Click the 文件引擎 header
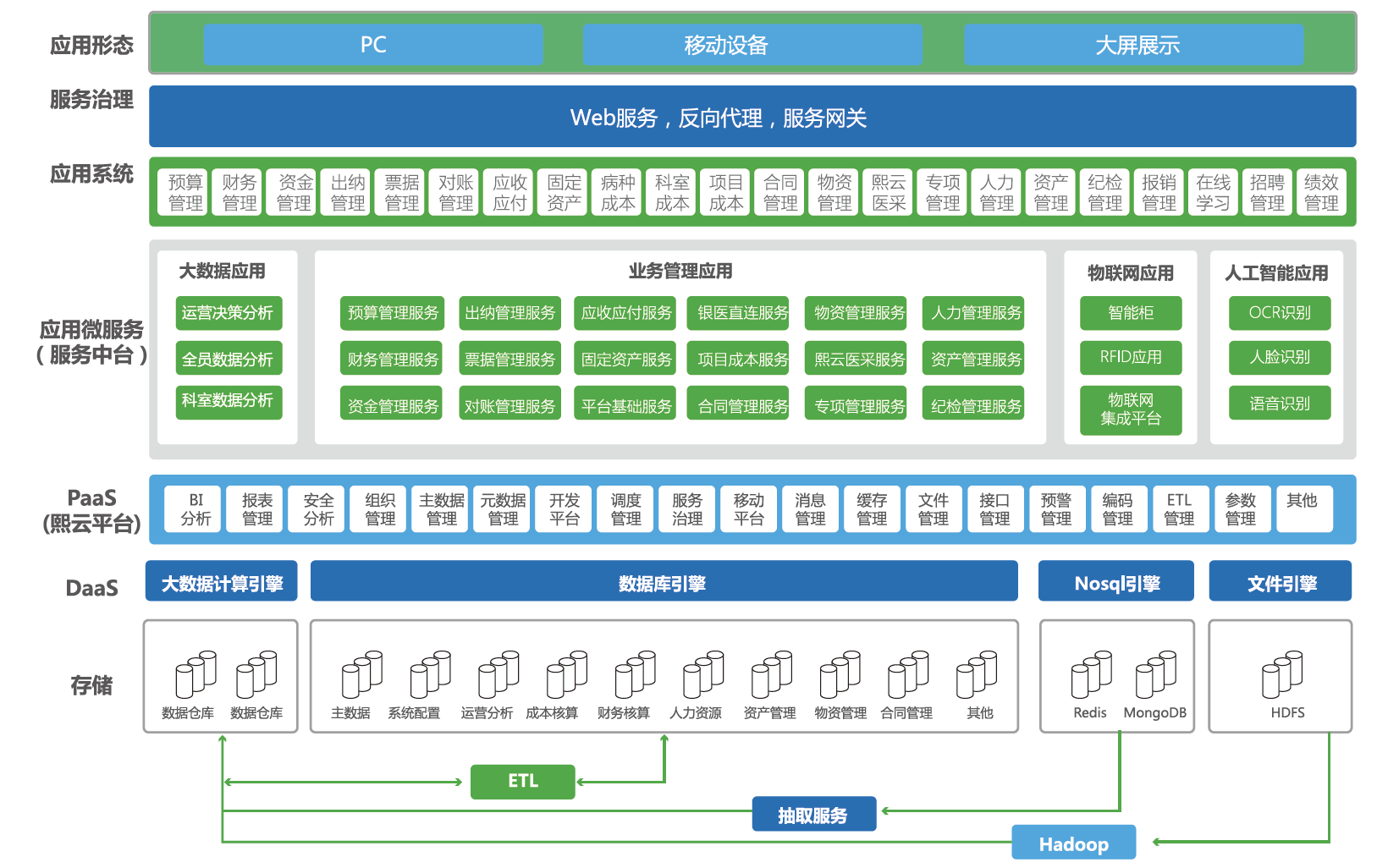1388x868 pixels. pyautogui.click(x=1281, y=581)
